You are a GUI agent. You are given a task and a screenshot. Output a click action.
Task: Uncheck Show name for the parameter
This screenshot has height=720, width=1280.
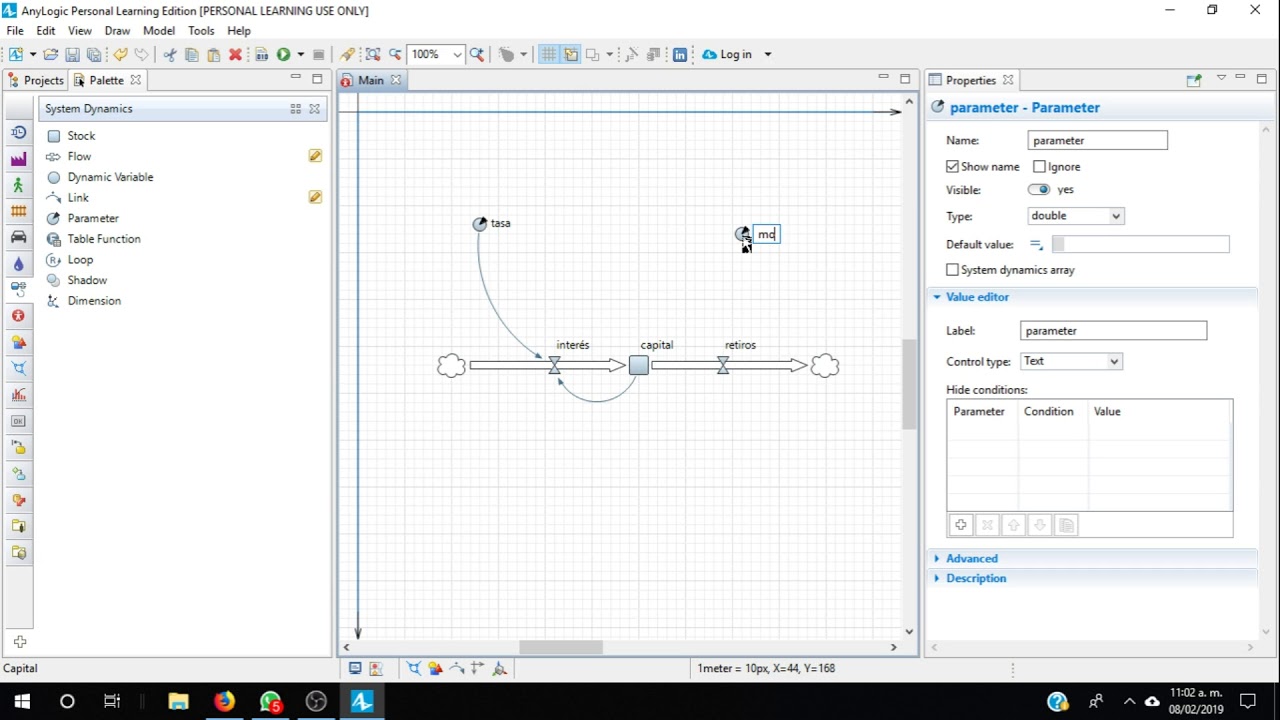pyautogui.click(x=950, y=166)
